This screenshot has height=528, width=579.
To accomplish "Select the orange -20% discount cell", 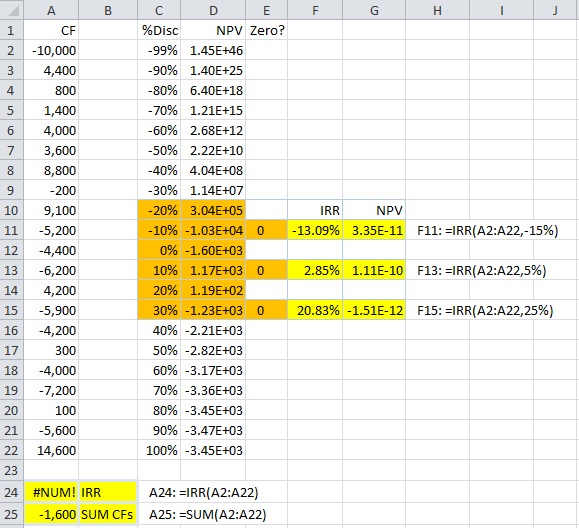I will pyautogui.click(x=159, y=210).
